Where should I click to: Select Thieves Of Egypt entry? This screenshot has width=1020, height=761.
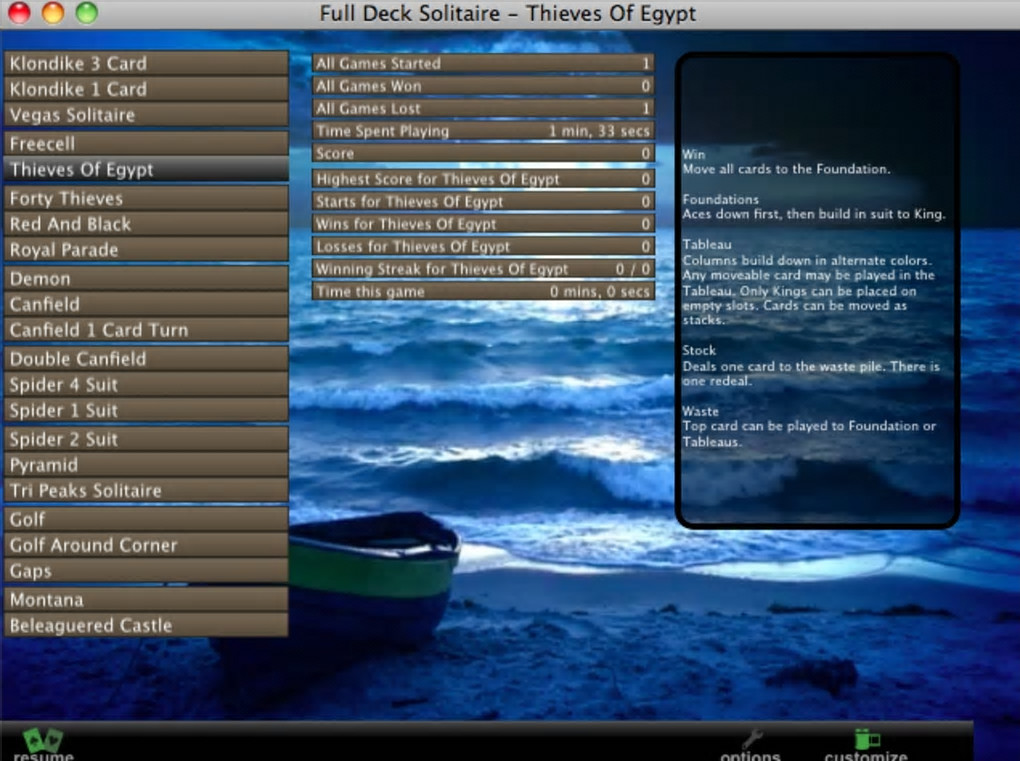(x=146, y=170)
